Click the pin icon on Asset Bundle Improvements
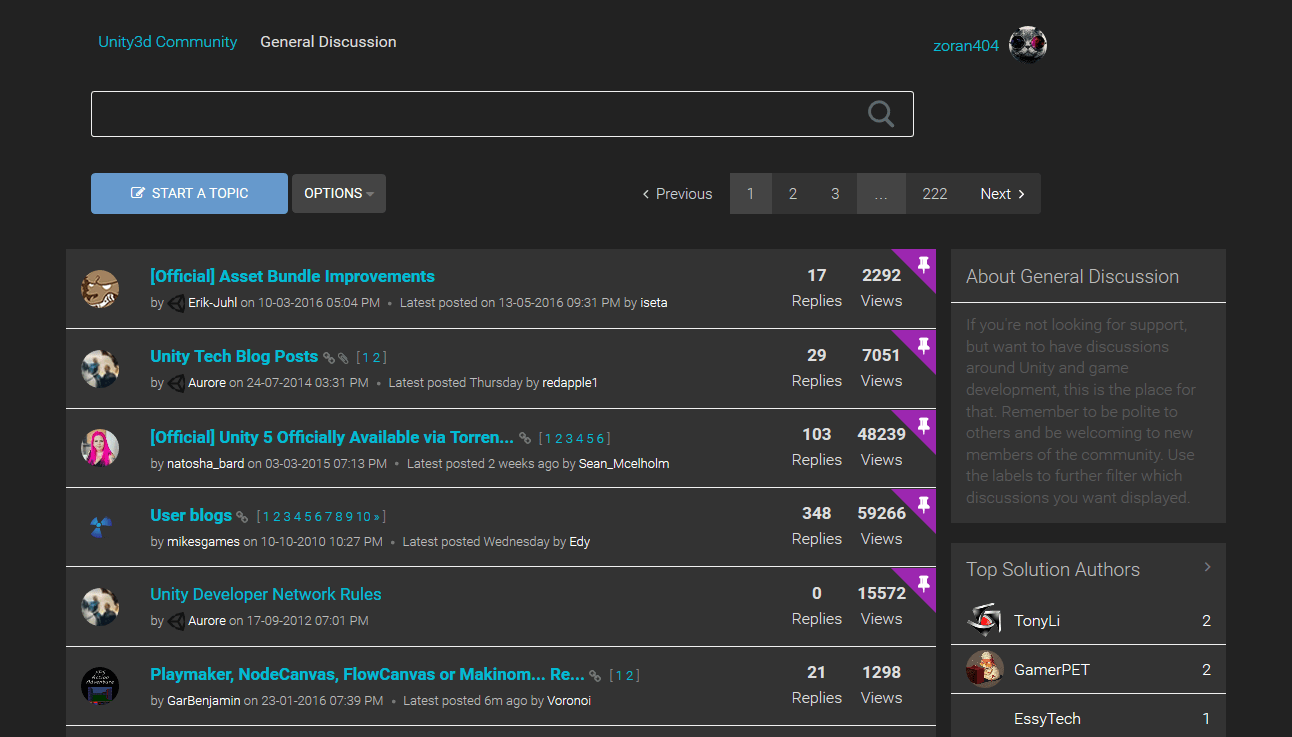The width and height of the screenshot is (1292, 737). [x=923, y=262]
